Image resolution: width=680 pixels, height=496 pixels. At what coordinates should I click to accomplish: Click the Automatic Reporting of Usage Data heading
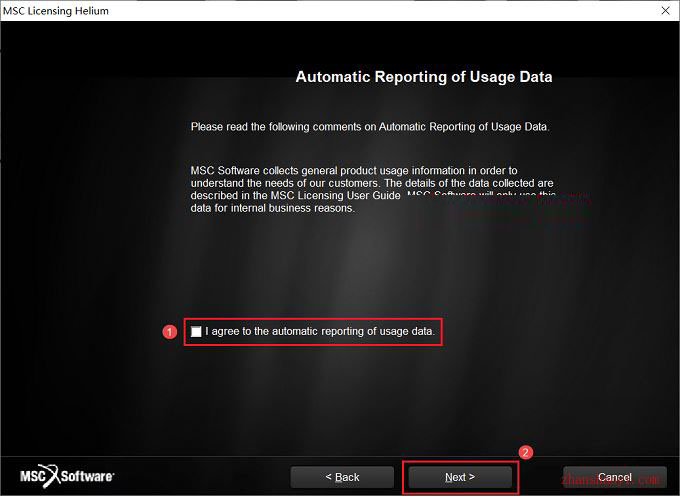tap(424, 77)
